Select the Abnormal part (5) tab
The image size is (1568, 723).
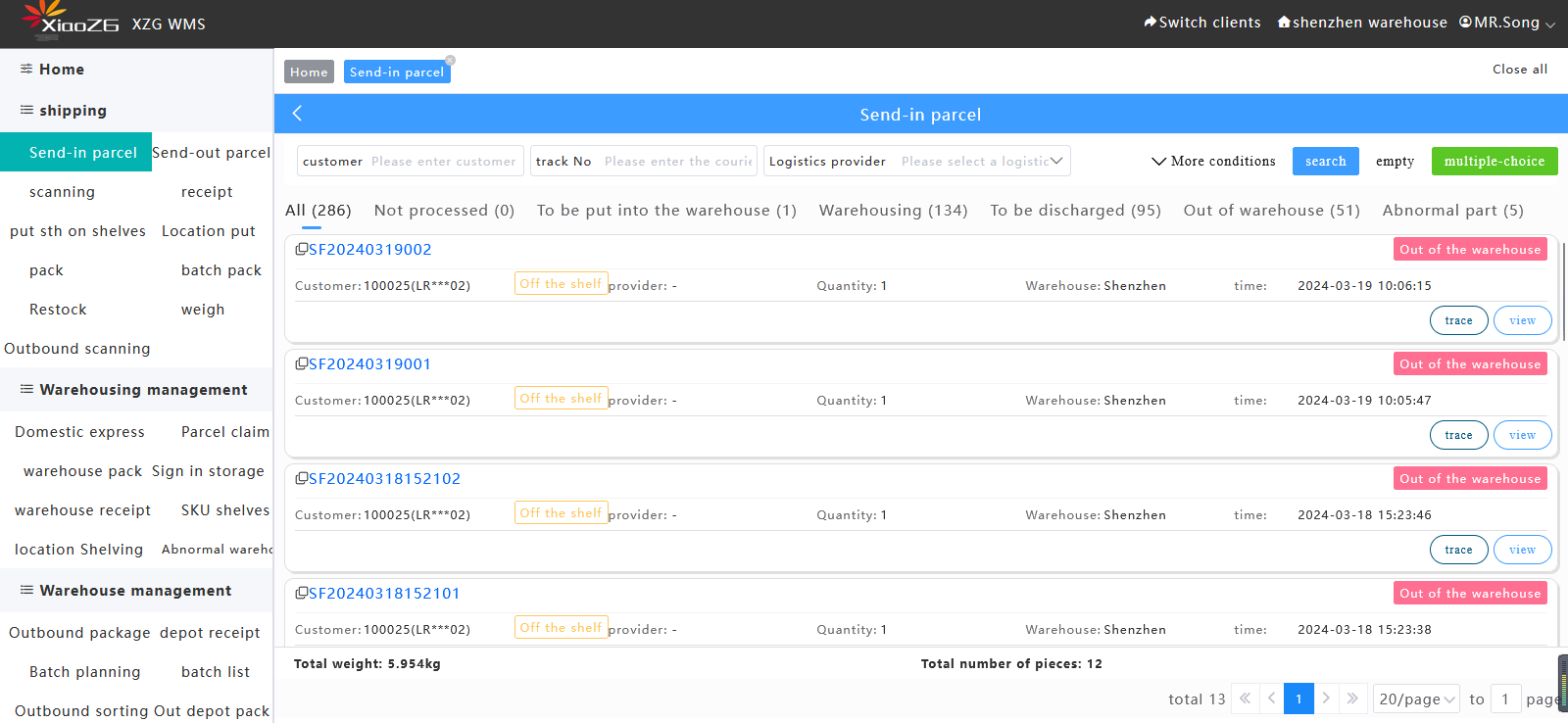pyautogui.click(x=1452, y=211)
